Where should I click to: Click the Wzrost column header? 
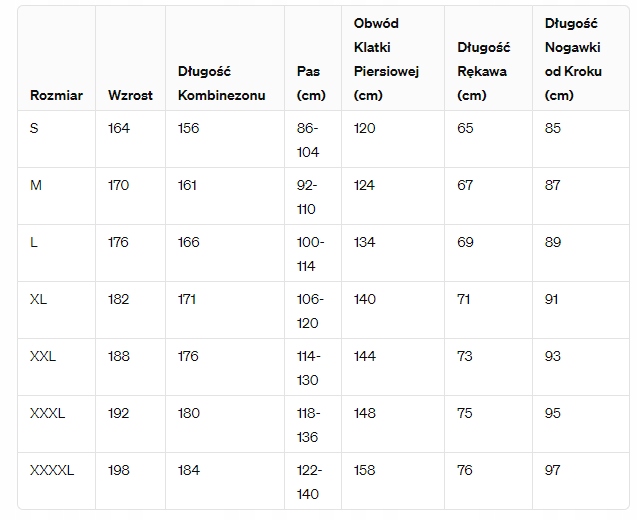click(x=130, y=96)
